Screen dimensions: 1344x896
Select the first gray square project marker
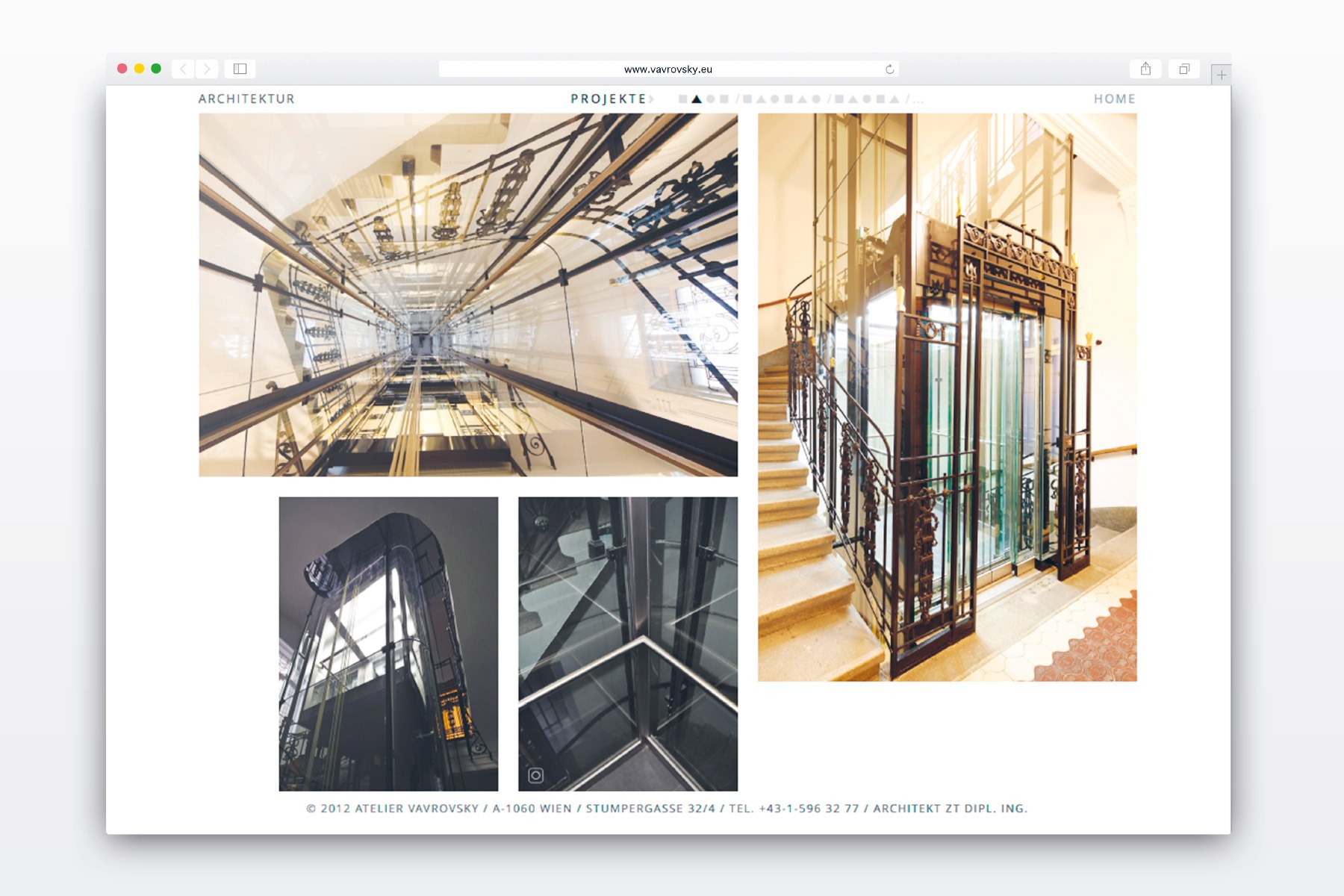click(682, 99)
